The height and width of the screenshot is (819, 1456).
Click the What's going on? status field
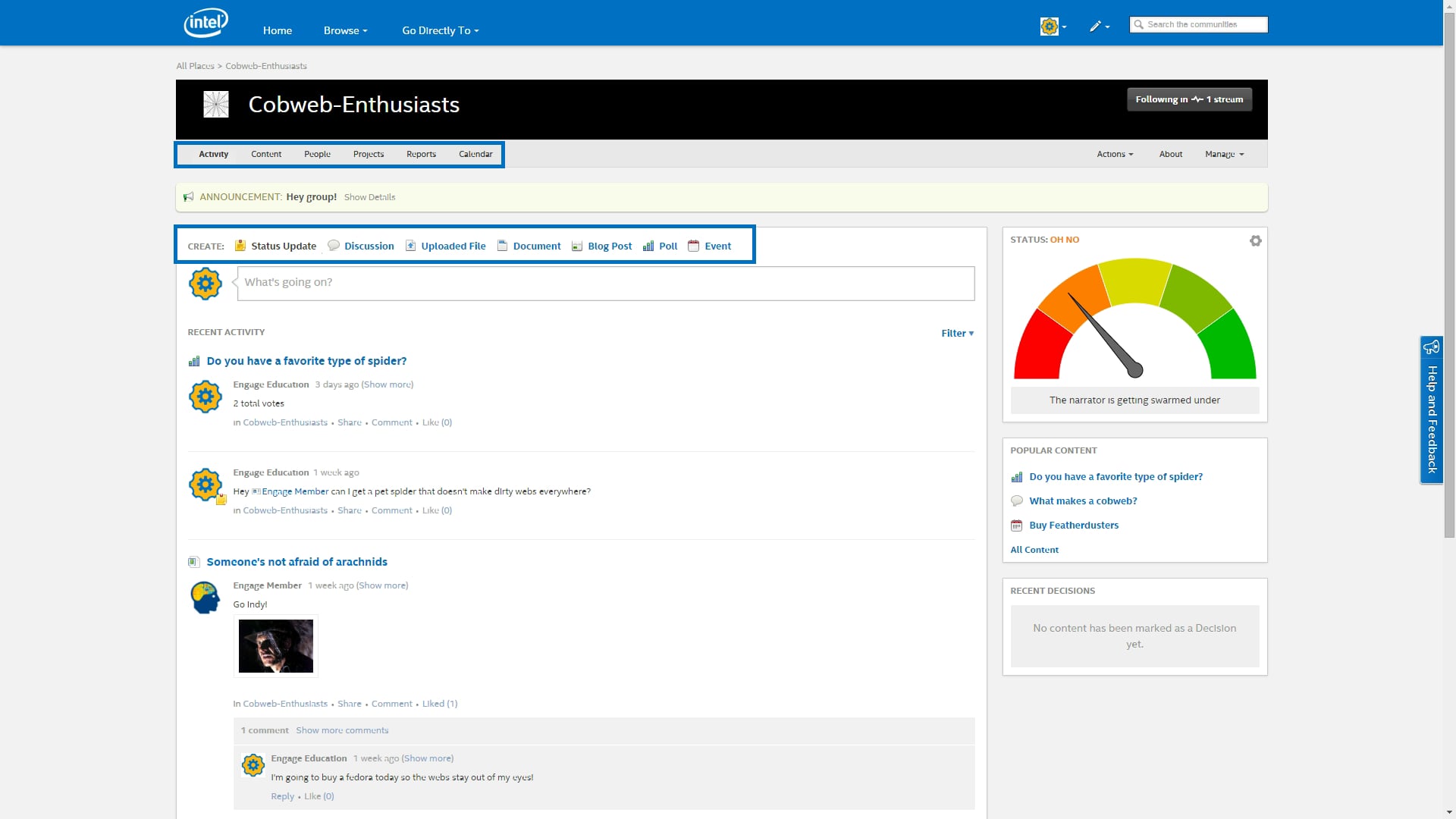606,283
